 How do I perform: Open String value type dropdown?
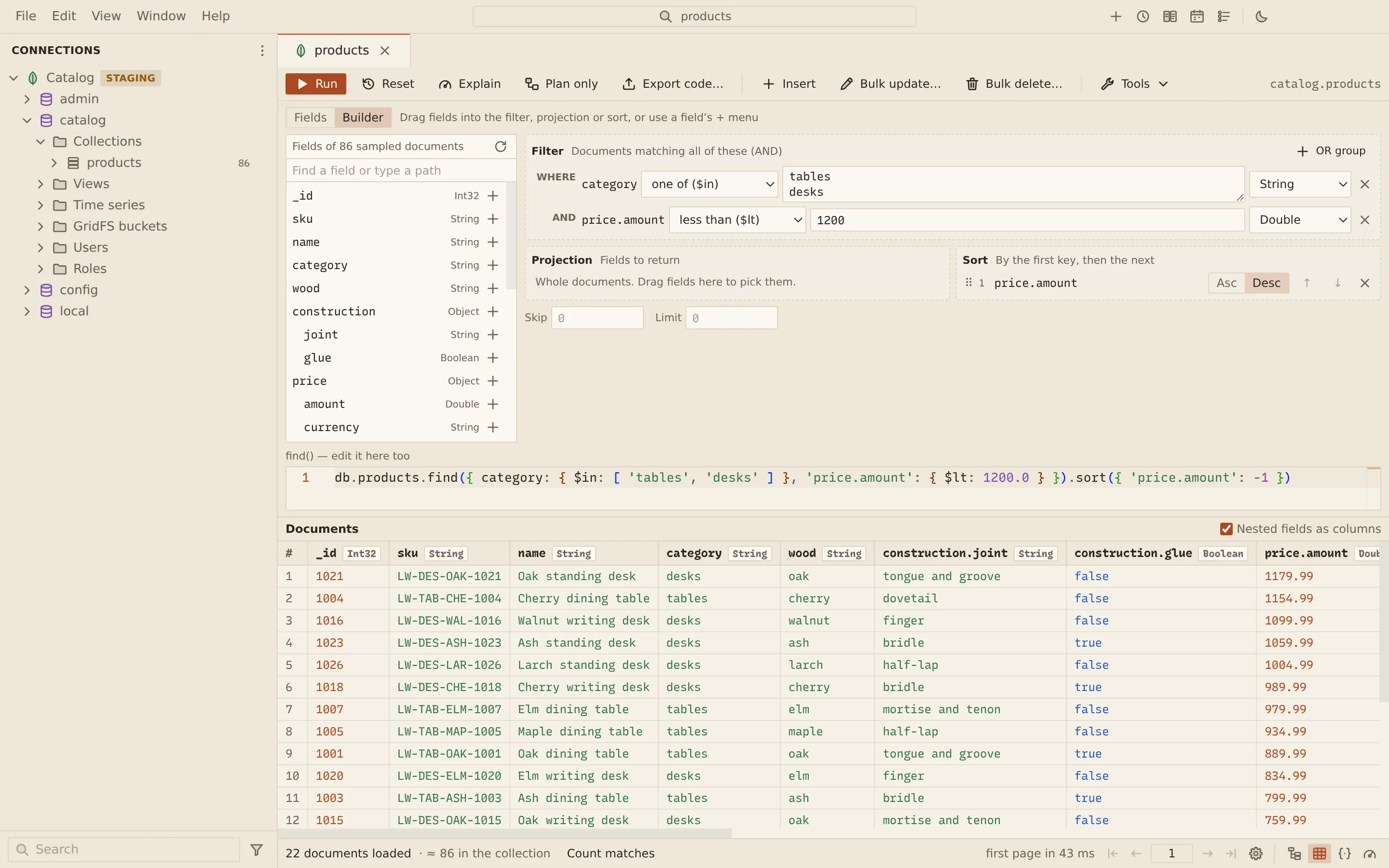coord(1300,184)
